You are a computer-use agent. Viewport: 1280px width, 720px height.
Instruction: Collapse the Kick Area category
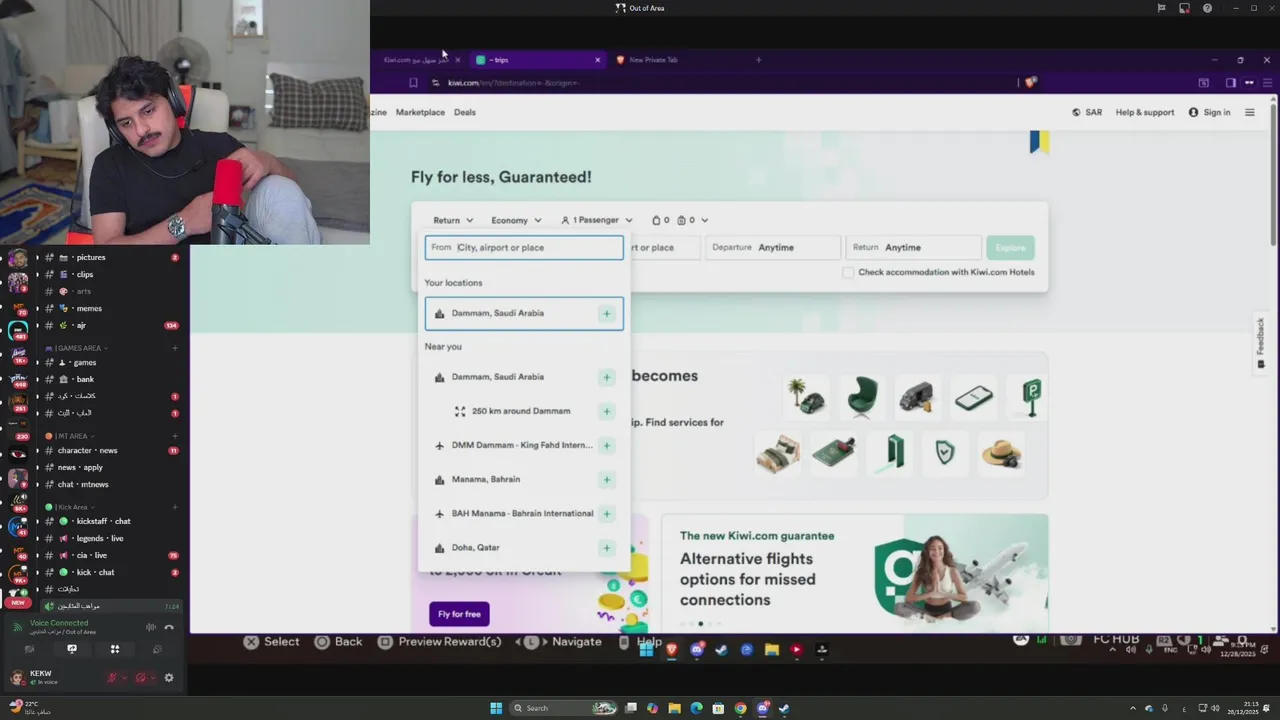tap(70, 507)
